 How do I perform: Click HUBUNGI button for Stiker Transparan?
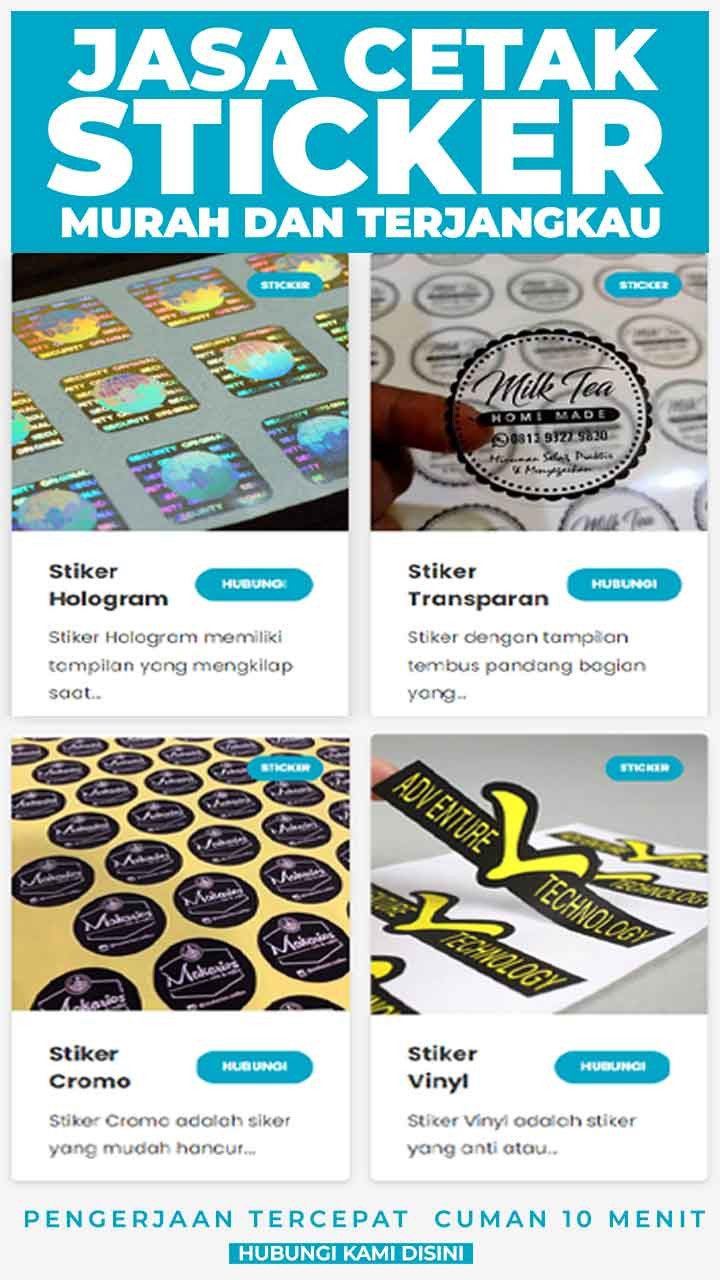coord(623,584)
